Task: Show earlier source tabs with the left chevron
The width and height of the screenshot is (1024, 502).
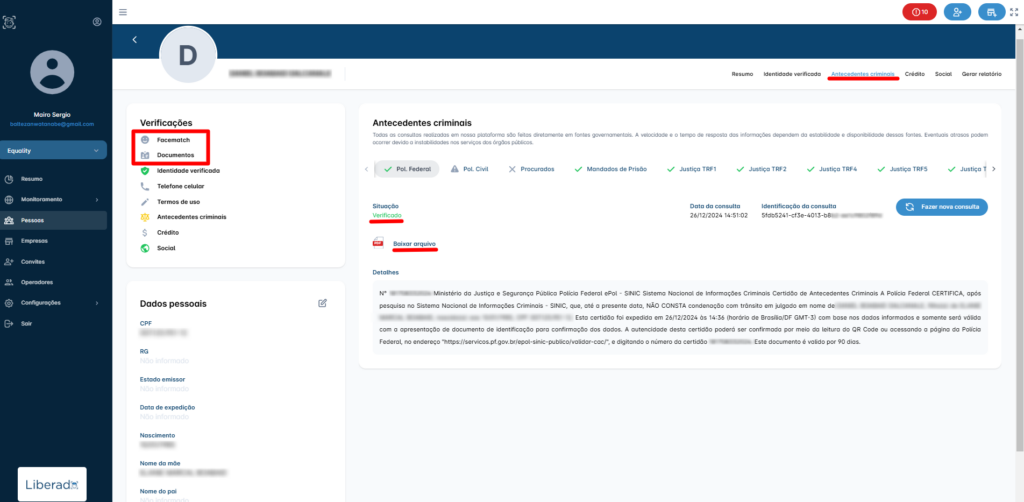Action: pos(366,169)
